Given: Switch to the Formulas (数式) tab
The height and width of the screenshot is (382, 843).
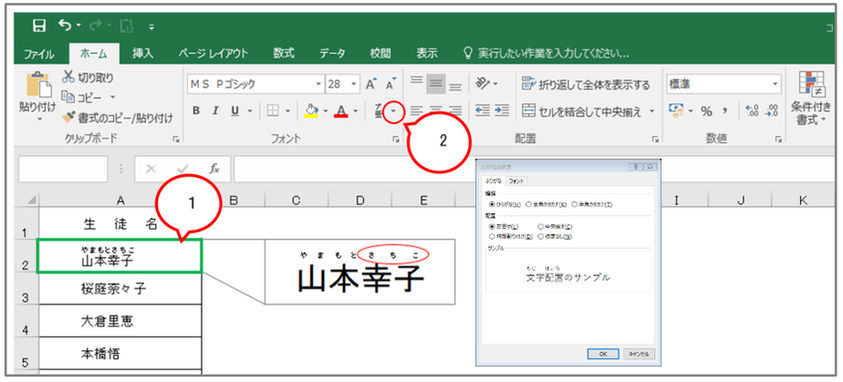Looking at the screenshot, I should click(x=283, y=53).
